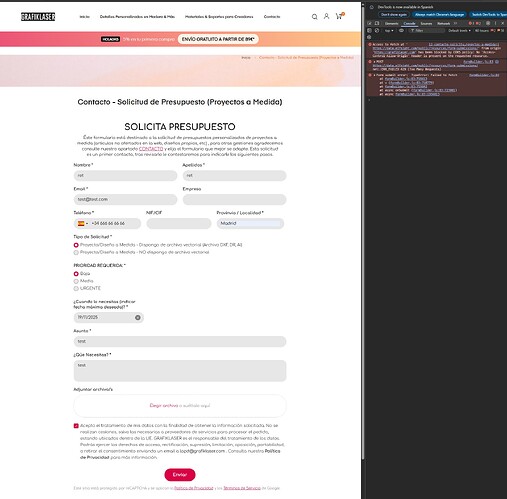This screenshot has height=499, width=507.
Task: Click the '¿Qué Necesitas?' textarea
Action: [x=180, y=371]
